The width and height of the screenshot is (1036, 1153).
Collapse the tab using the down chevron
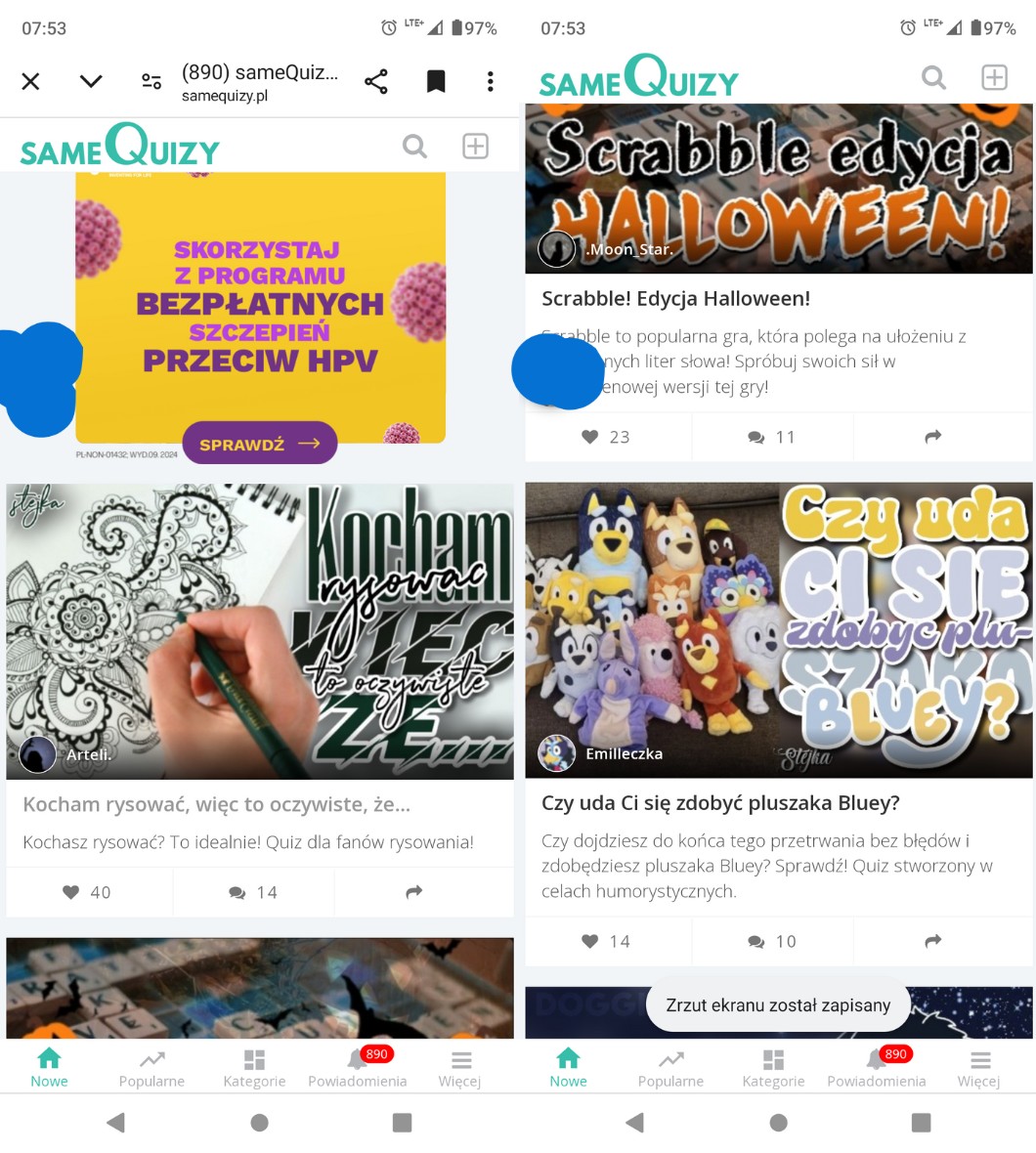[x=91, y=81]
